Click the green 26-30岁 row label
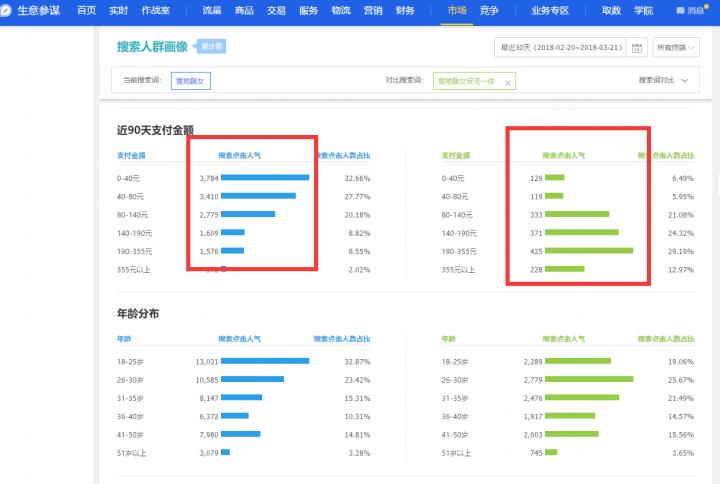 [x=455, y=380]
